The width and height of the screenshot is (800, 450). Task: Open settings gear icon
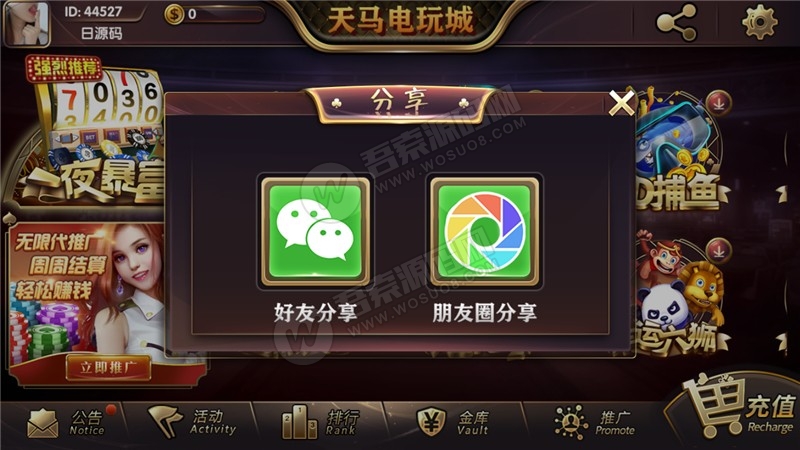[759, 22]
